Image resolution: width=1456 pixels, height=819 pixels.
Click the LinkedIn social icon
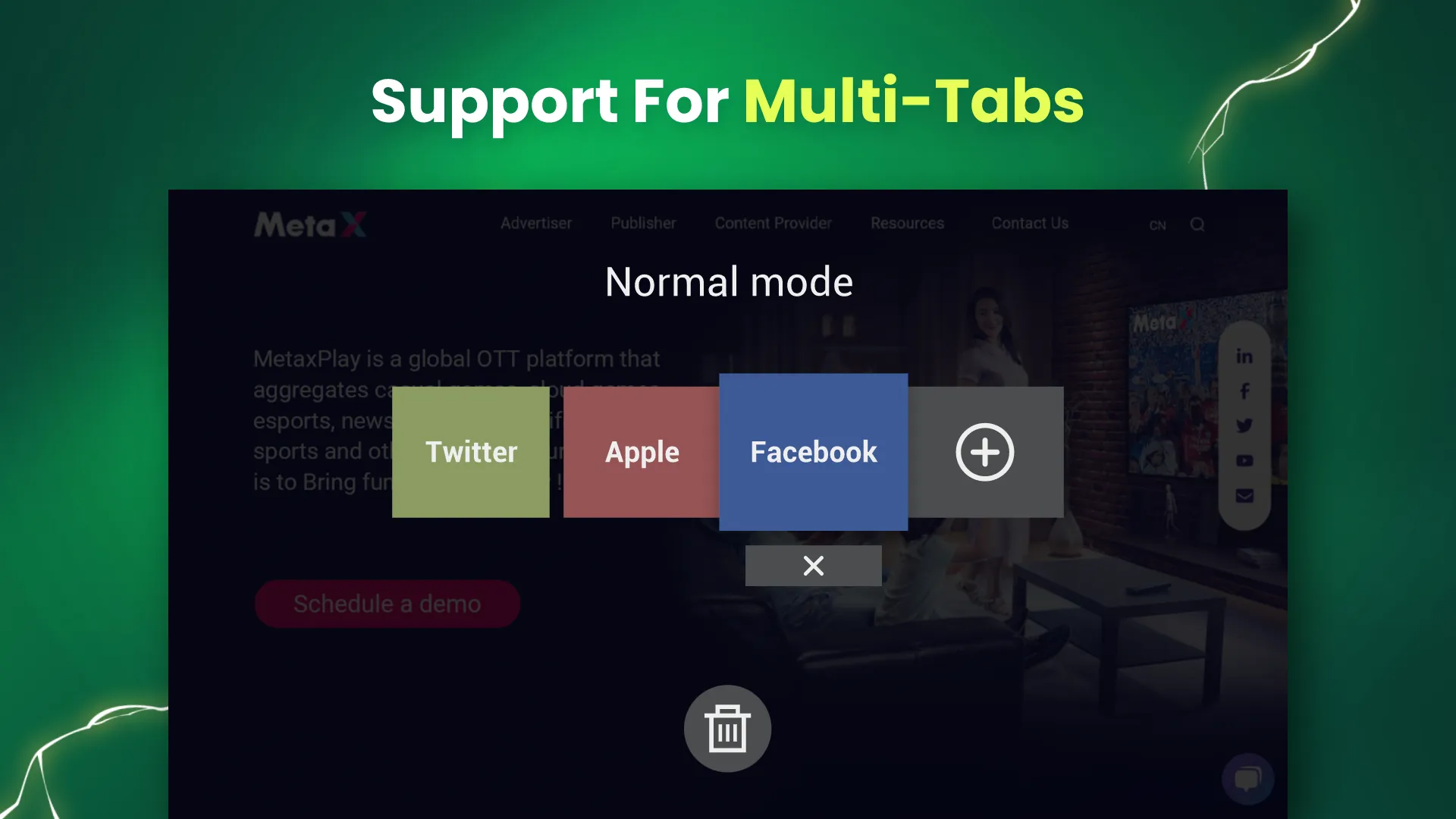point(1245,356)
